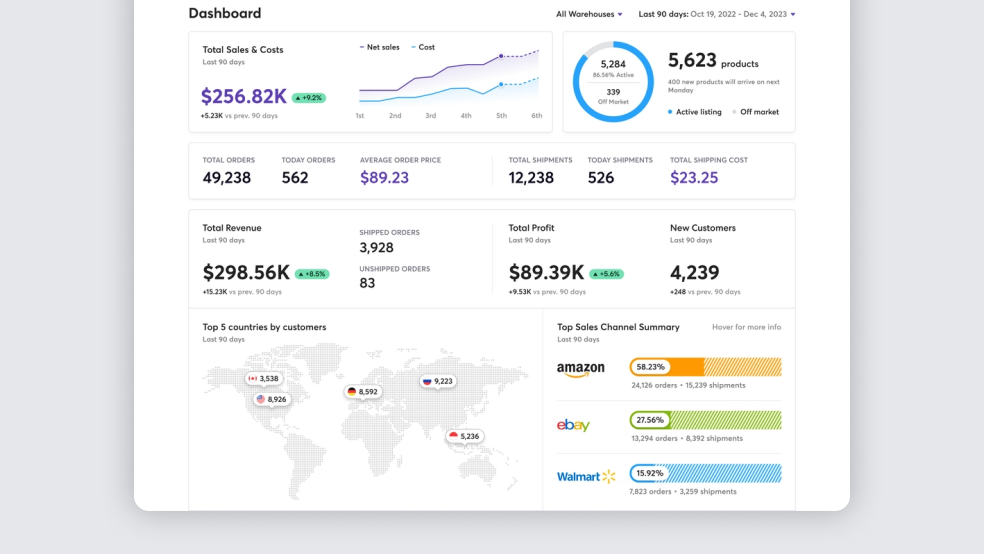Image resolution: width=984 pixels, height=554 pixels.
Task: Select the Canada flag marker showing 3,538
Action: [x=264, y=379]
